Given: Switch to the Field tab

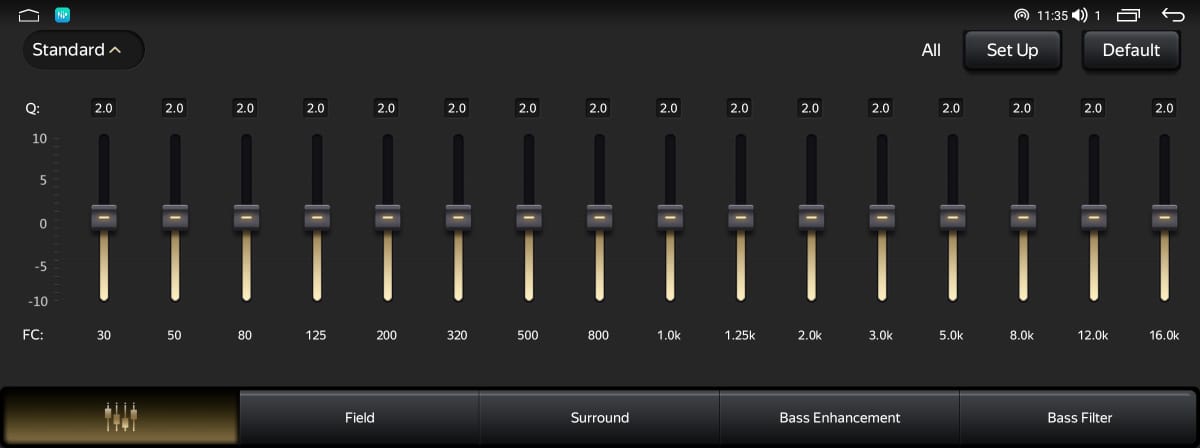Looking at the screenshot, I should (359, 417).
